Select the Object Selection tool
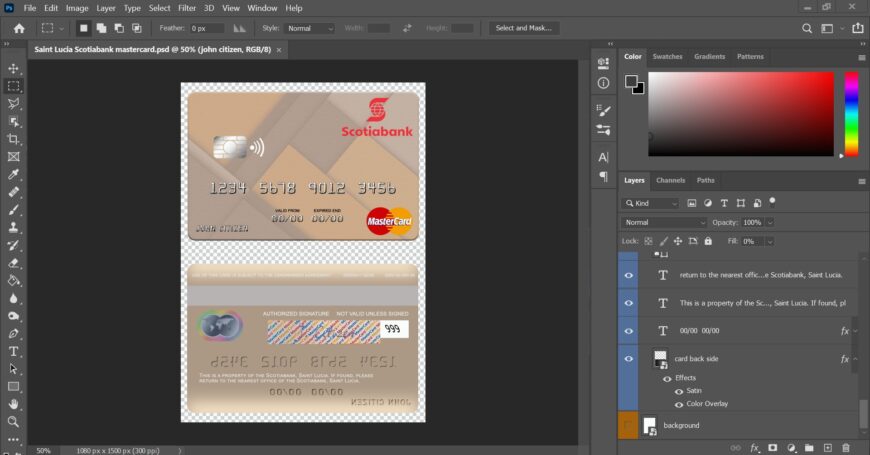The image size is (870, 455). 13,122
